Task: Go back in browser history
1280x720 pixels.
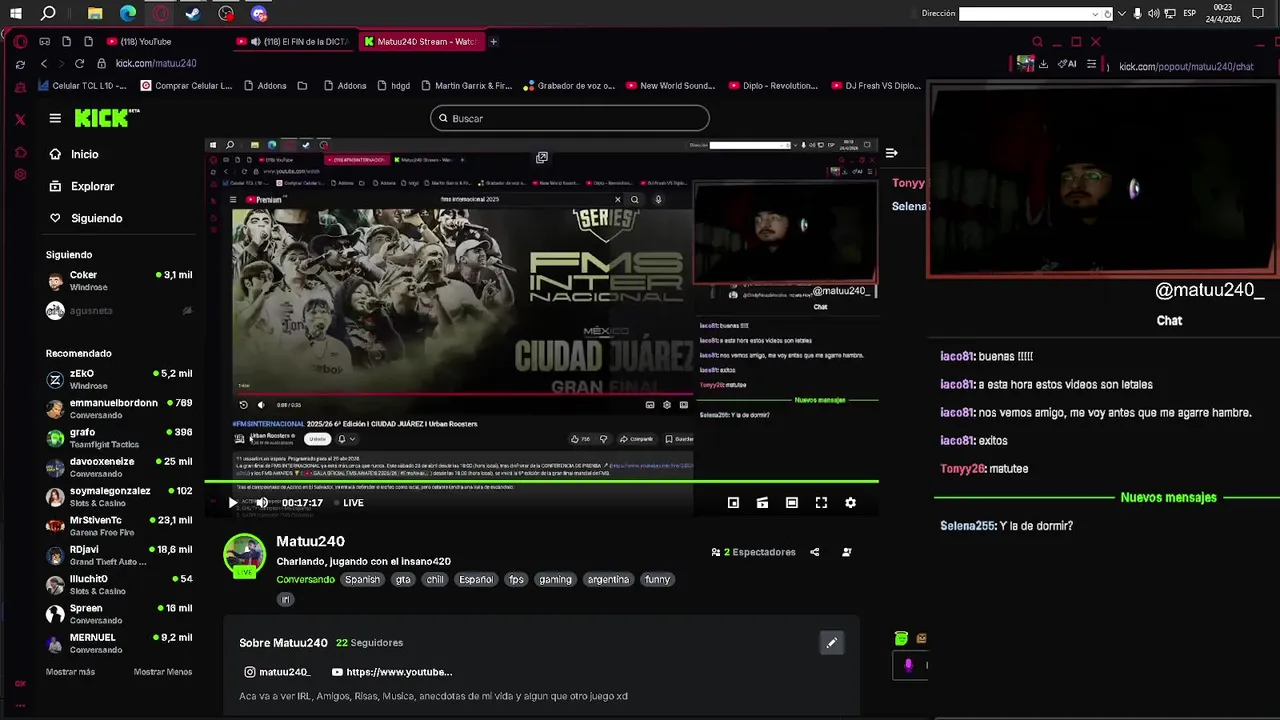Action: (x=44, y=64)
